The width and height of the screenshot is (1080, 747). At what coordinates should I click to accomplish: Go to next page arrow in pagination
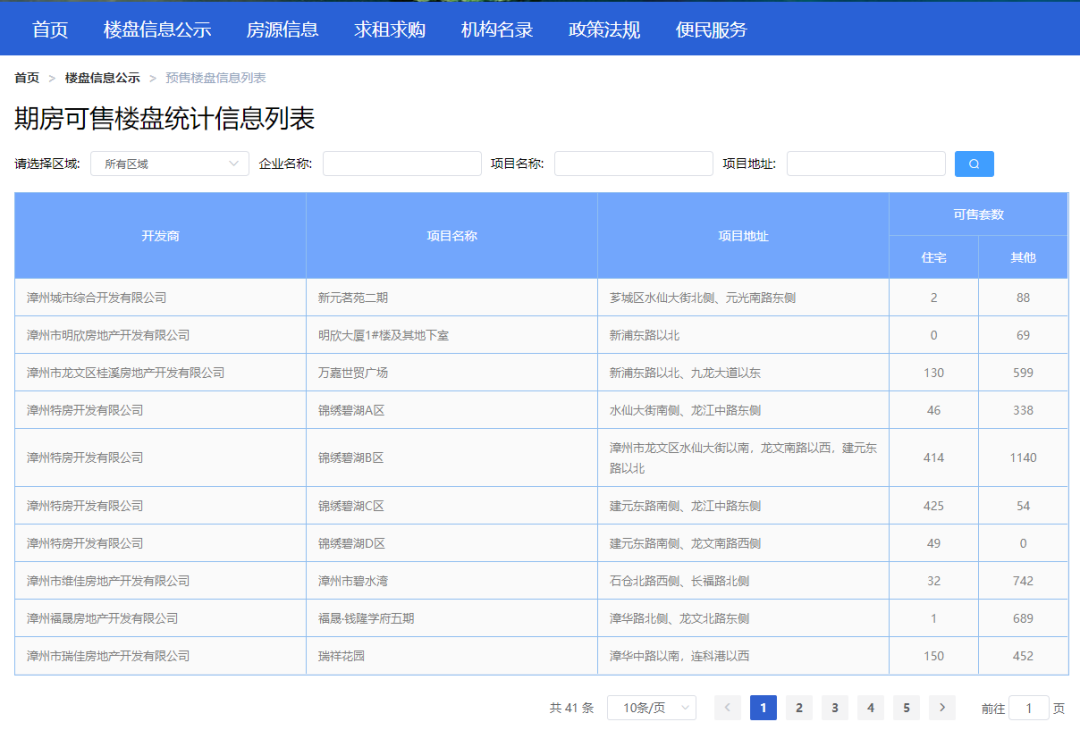click(942, 707)
